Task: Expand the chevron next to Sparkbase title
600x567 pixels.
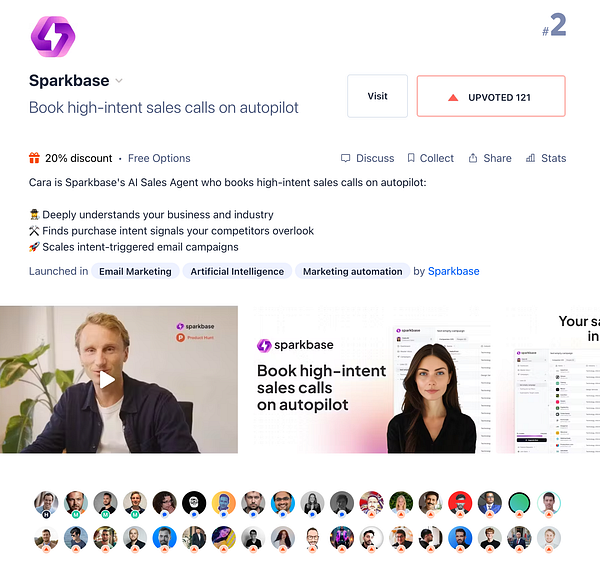Action: pyautogui.click(x=119, y=81)
